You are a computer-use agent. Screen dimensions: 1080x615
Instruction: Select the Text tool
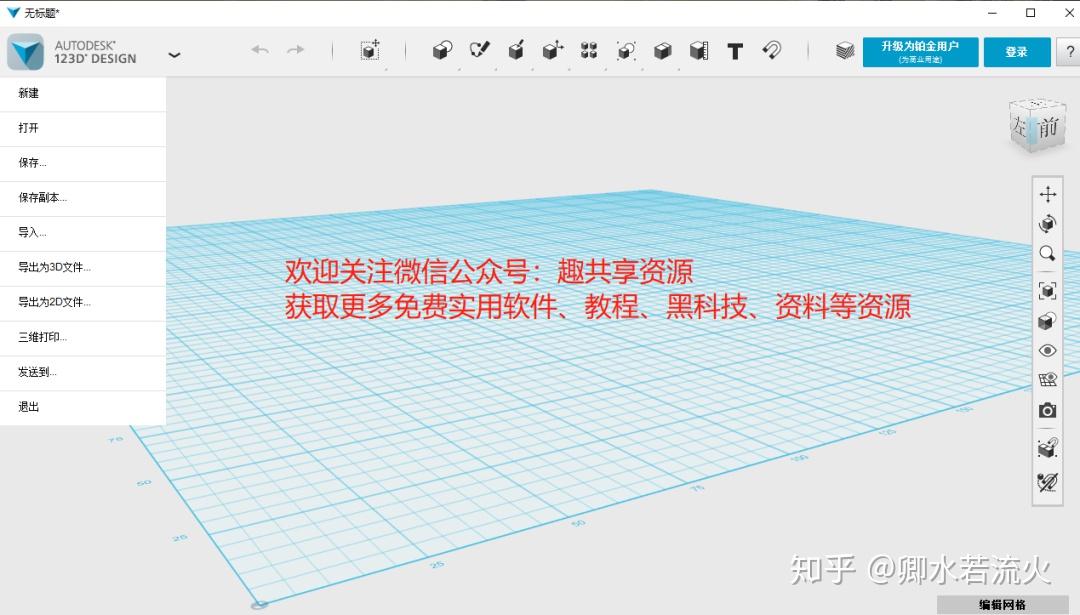tap(735, 50)
